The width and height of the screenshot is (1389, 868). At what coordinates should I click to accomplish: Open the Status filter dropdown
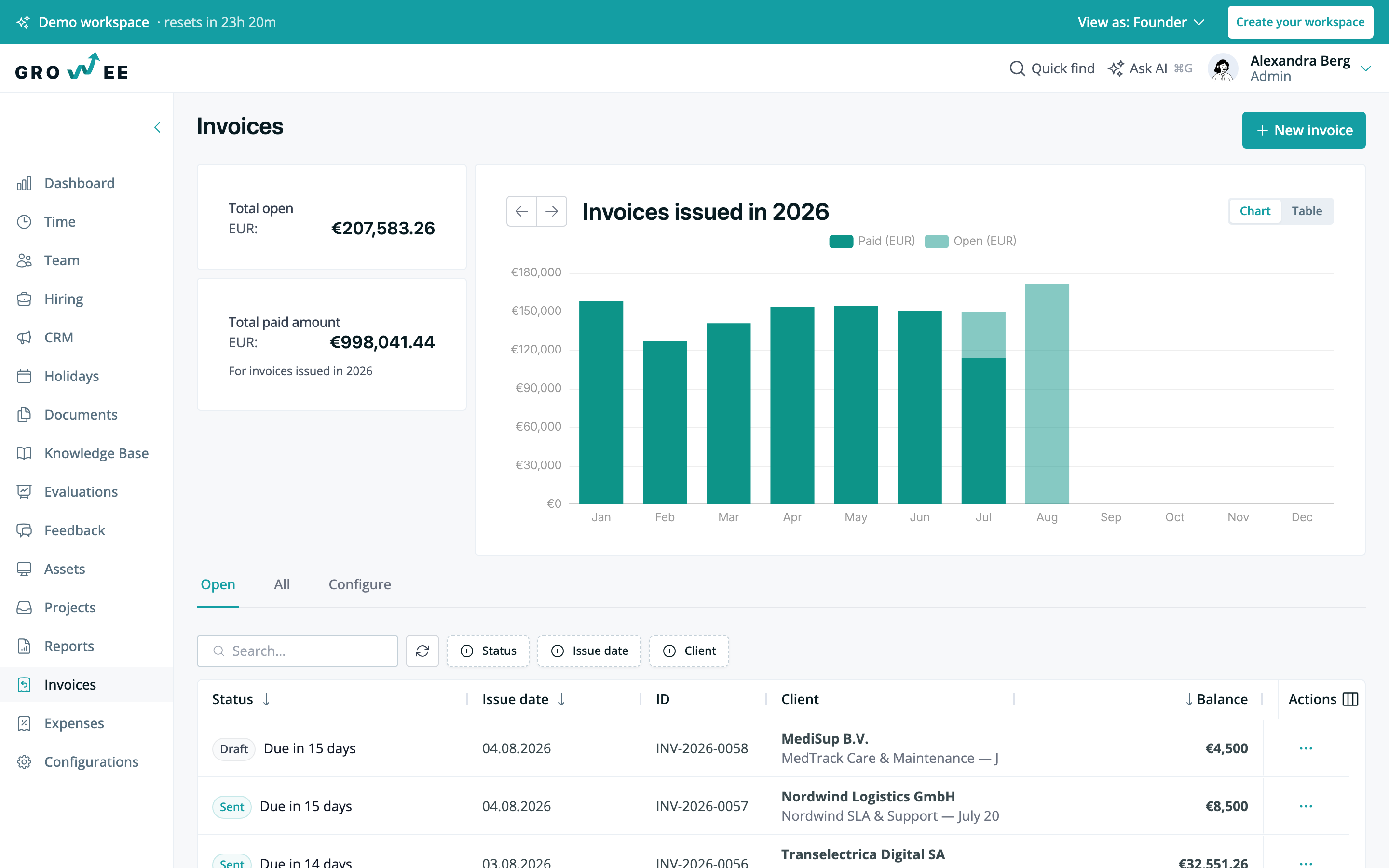[x=488, y=651]
